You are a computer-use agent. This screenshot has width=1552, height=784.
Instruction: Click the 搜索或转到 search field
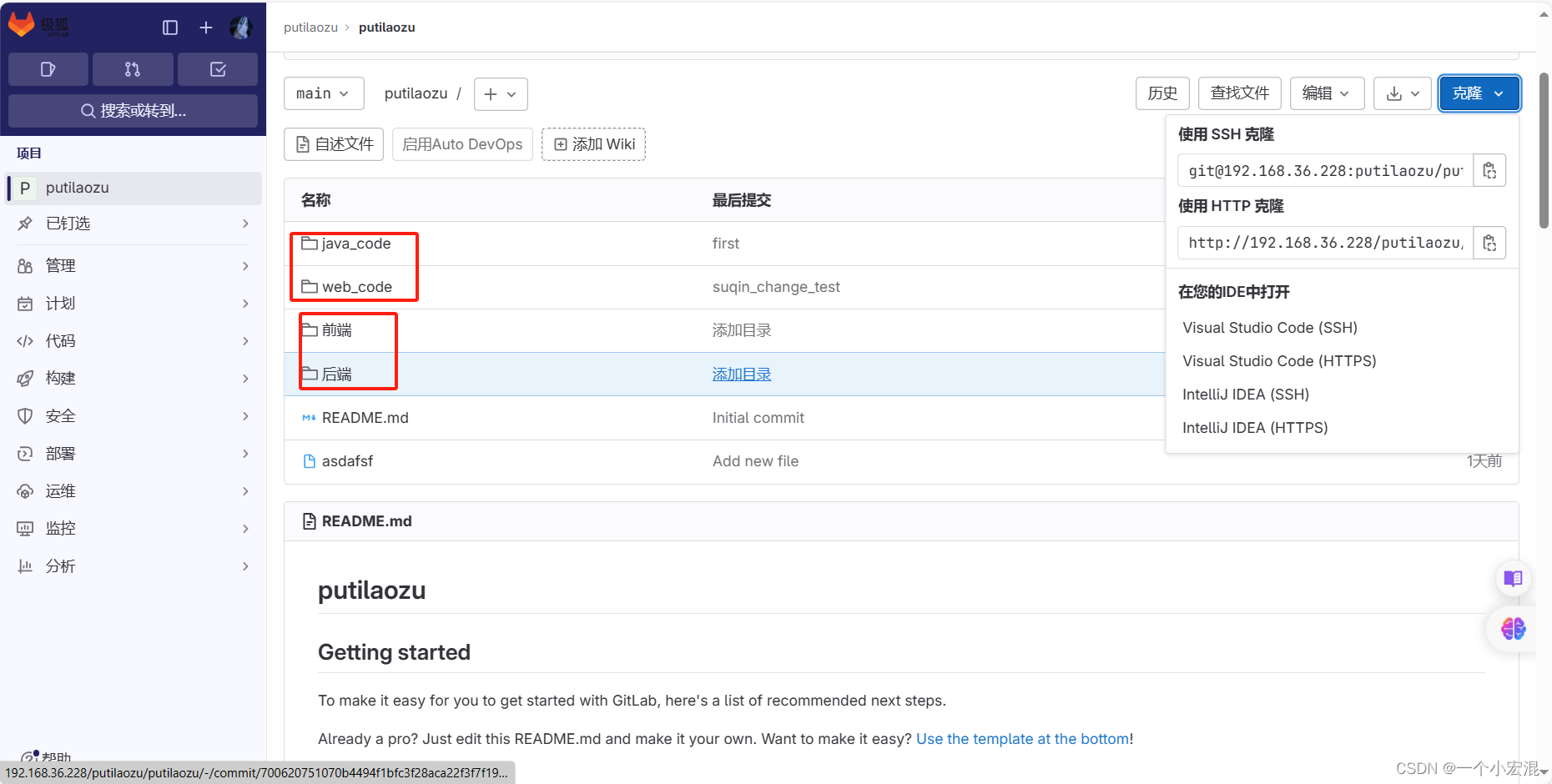(x=133, y=110)
